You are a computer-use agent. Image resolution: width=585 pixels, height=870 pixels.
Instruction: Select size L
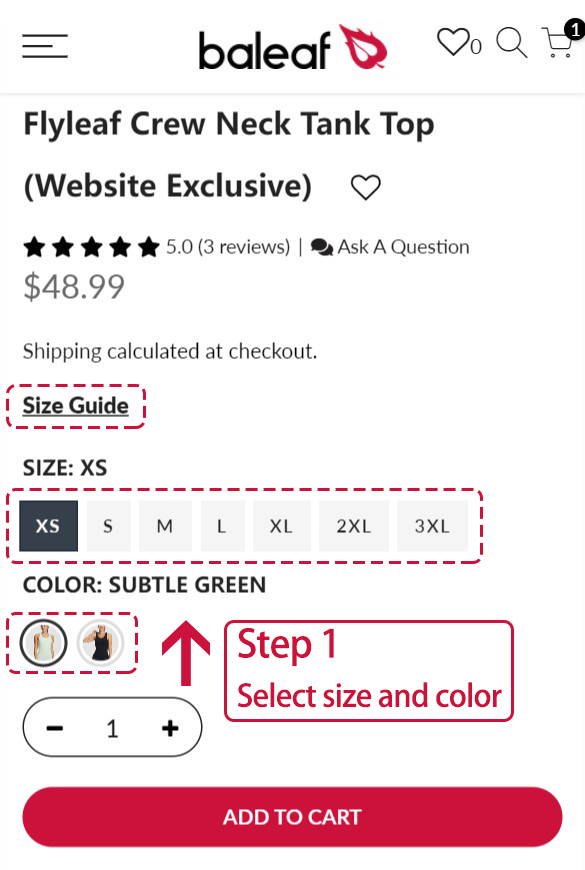[222, 525]
